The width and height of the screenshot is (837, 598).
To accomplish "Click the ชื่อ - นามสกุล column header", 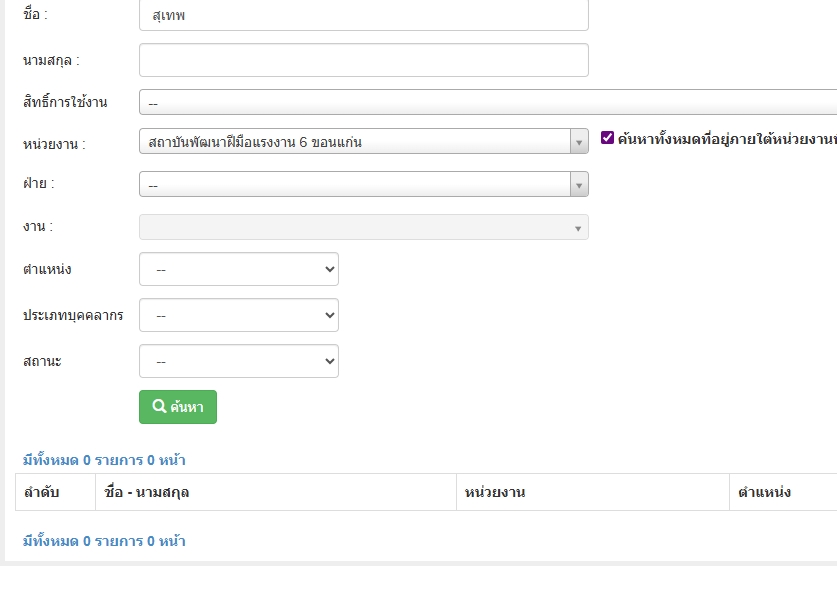I will [147, 492].
